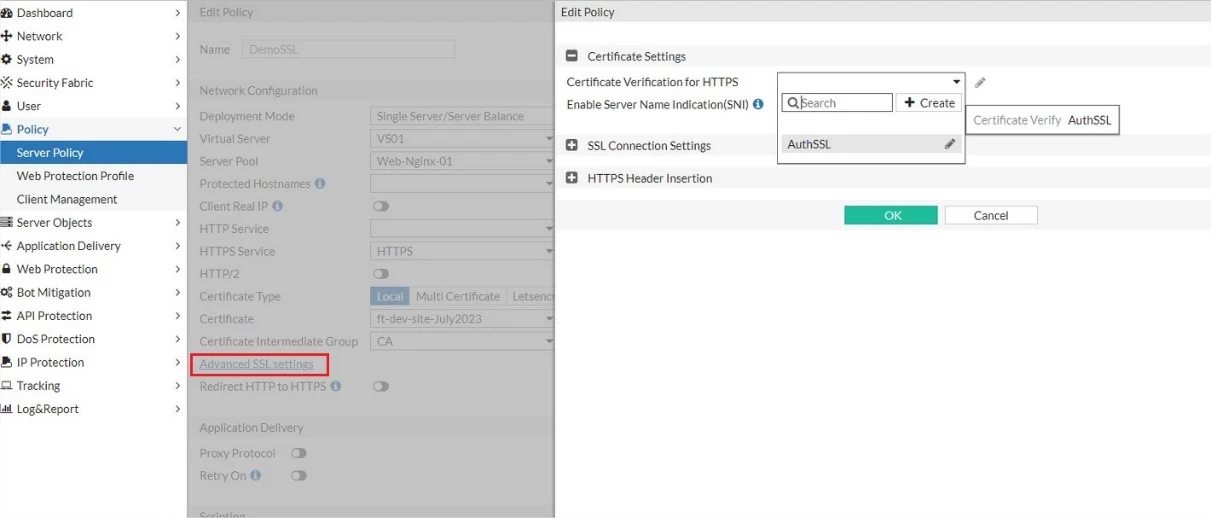Toggle Redirect HTTP to HTTPS switch
Screen dimensions: 1211x518
tap(381, 386)
